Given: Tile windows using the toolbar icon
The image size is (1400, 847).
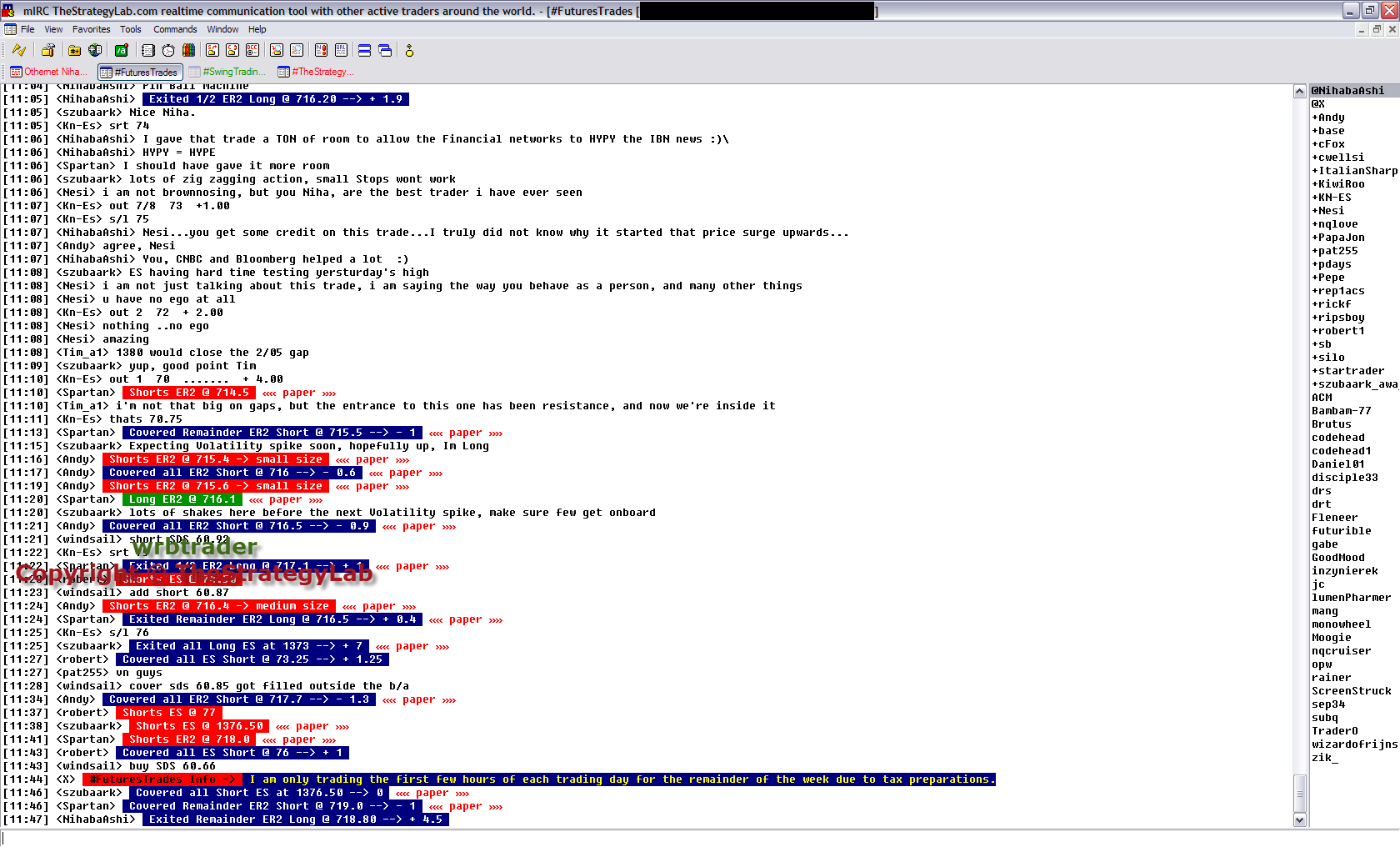Looking at the screenshot, I should 364,50.
